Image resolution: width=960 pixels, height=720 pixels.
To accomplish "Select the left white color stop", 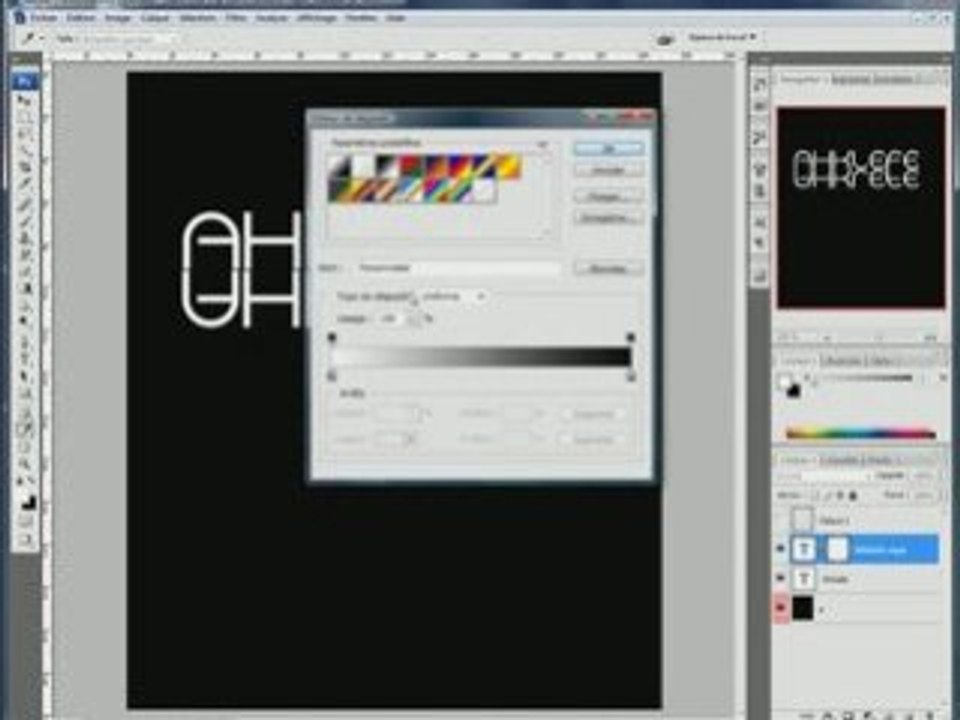I will coord(332,376).
